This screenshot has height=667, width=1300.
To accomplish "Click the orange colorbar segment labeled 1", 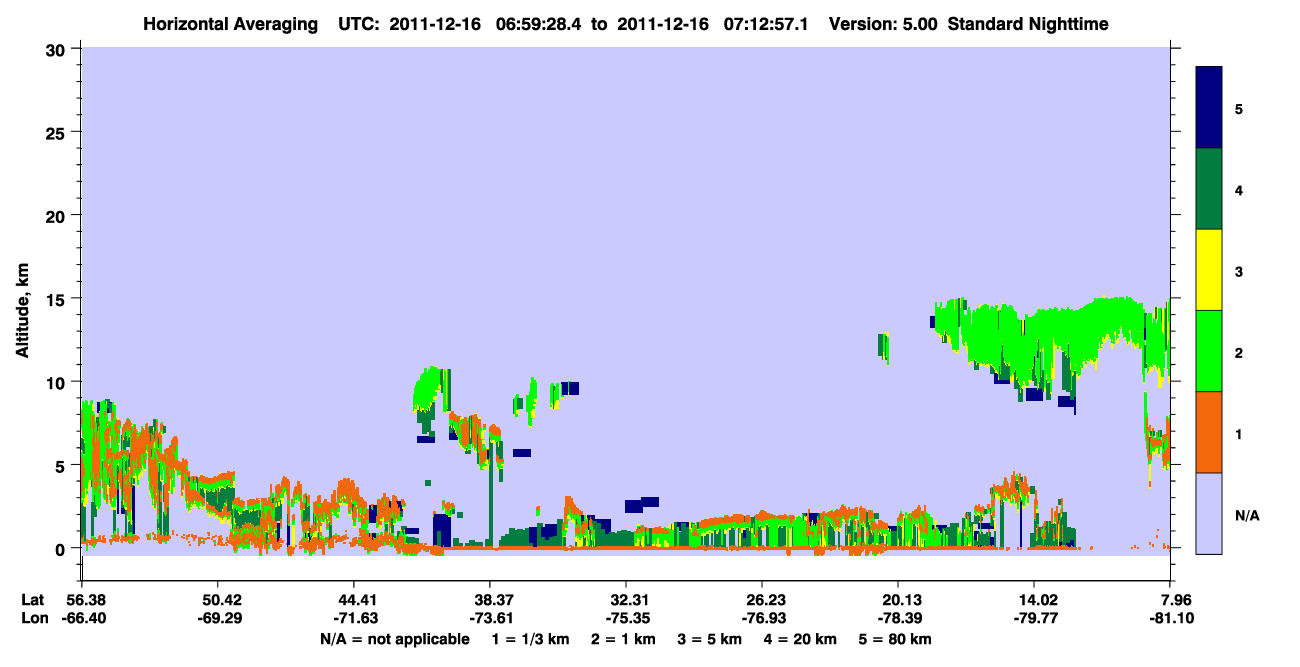I will (x=1209, y=432).
